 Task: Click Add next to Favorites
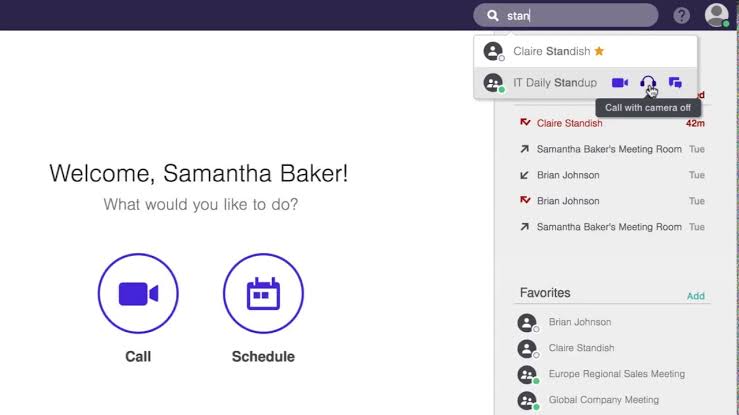pyautogui.click(x=696, y=296)
